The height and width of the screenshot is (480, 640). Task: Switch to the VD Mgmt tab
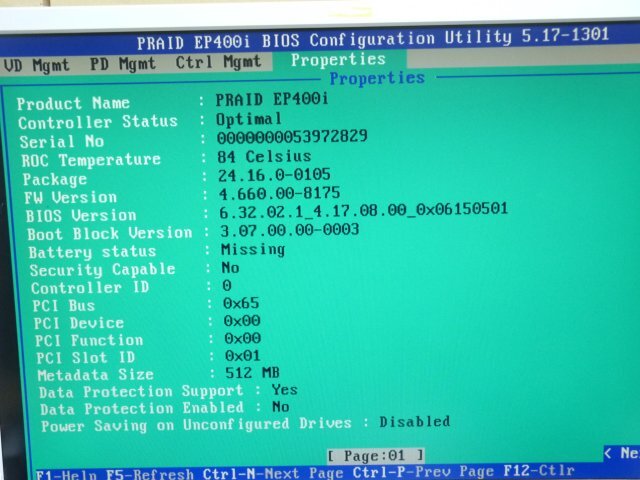tap(36, 65)
